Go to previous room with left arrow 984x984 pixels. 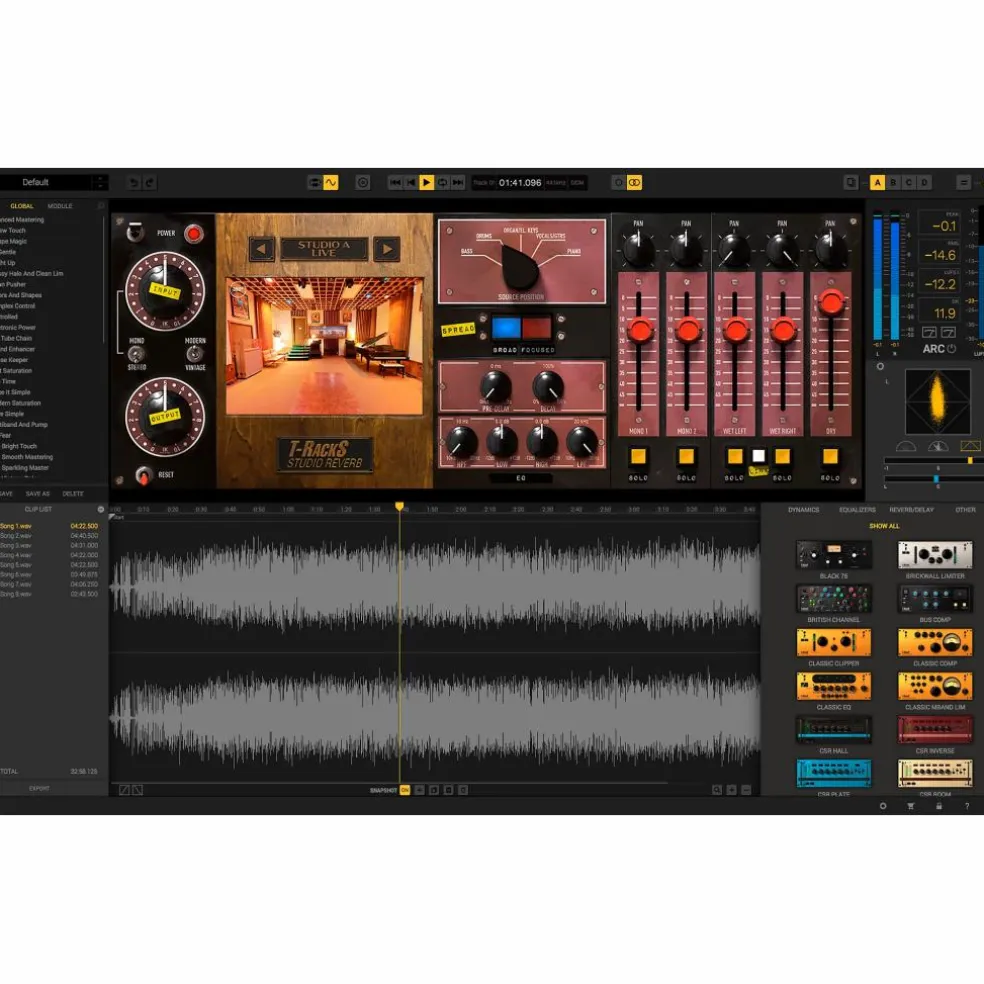pyautogui.click(x=261, y=249)
